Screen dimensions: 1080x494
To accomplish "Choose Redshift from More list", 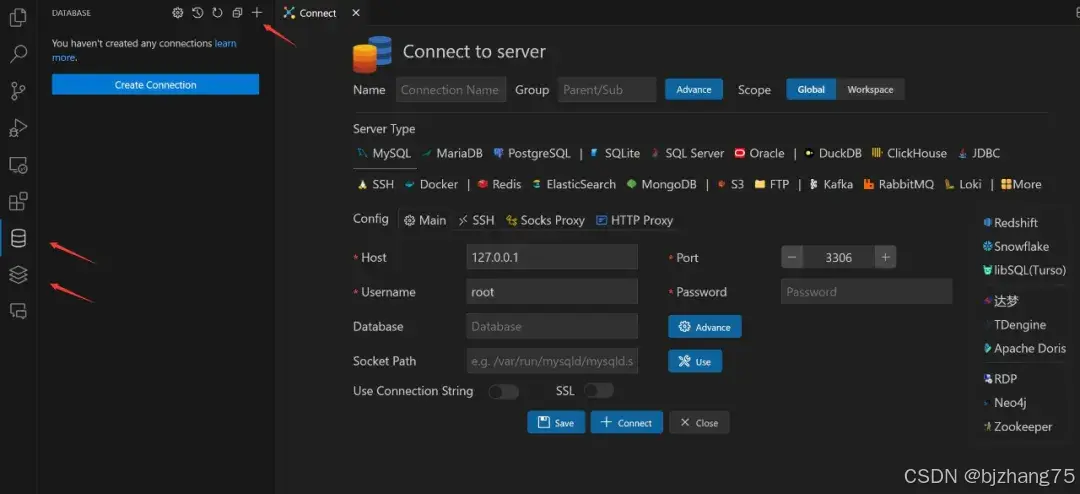I will [x=1010, y=223].
